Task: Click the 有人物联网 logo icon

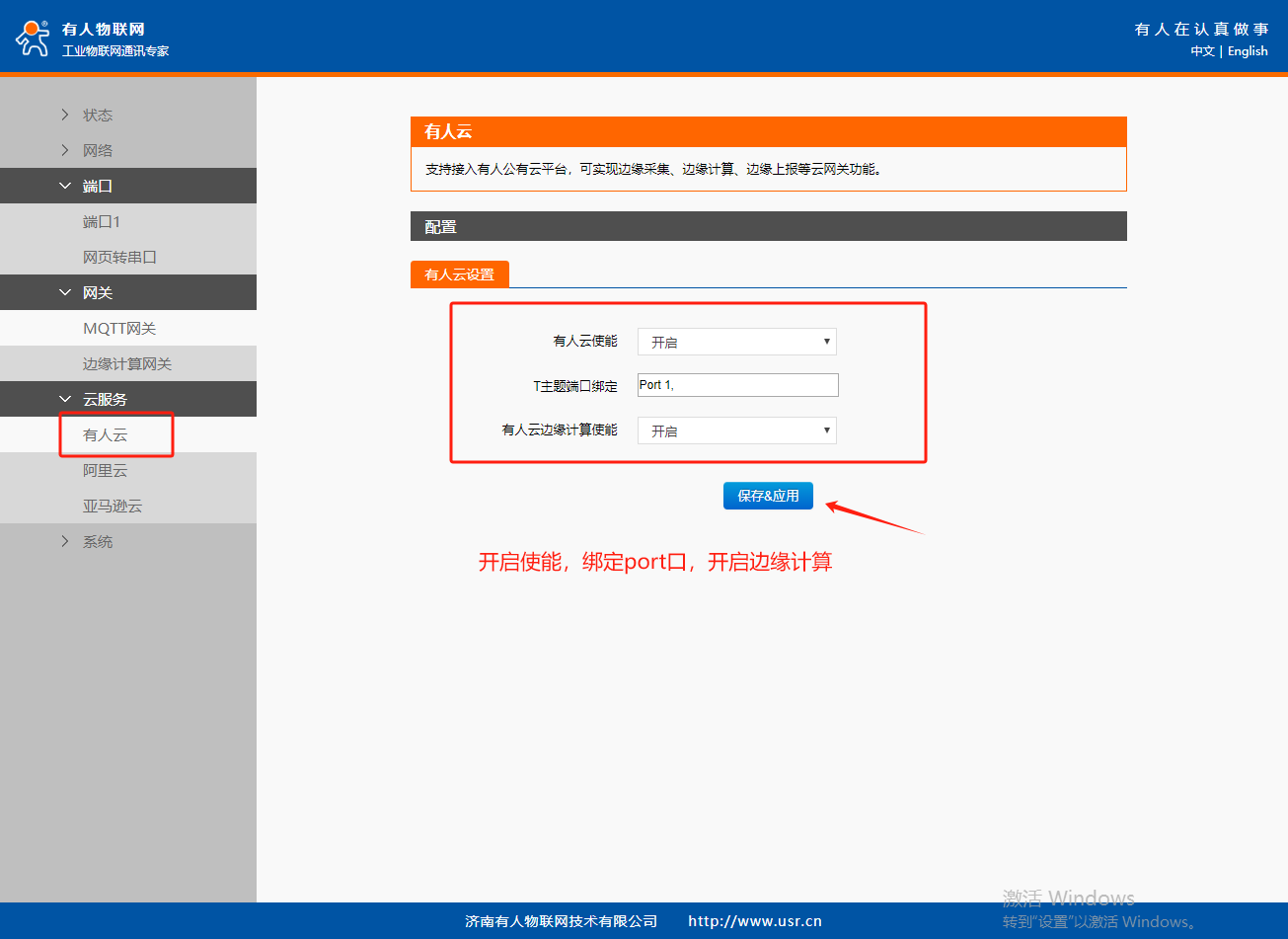Action: click(x=32, y=38)
